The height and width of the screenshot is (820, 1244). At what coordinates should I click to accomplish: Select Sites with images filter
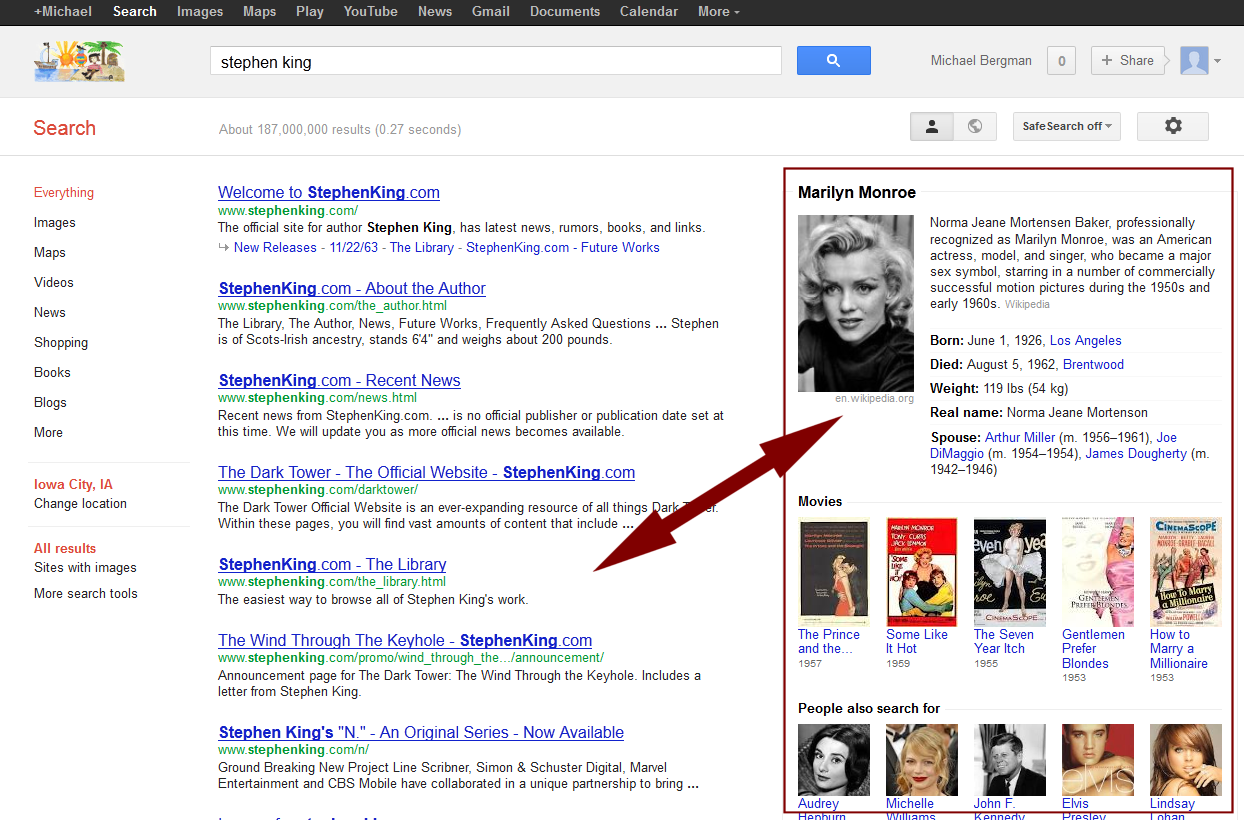85,567
